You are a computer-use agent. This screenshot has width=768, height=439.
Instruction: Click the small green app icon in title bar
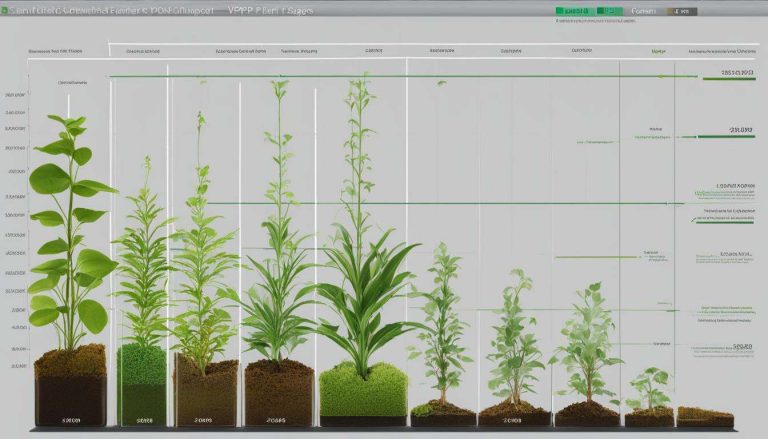4,10
